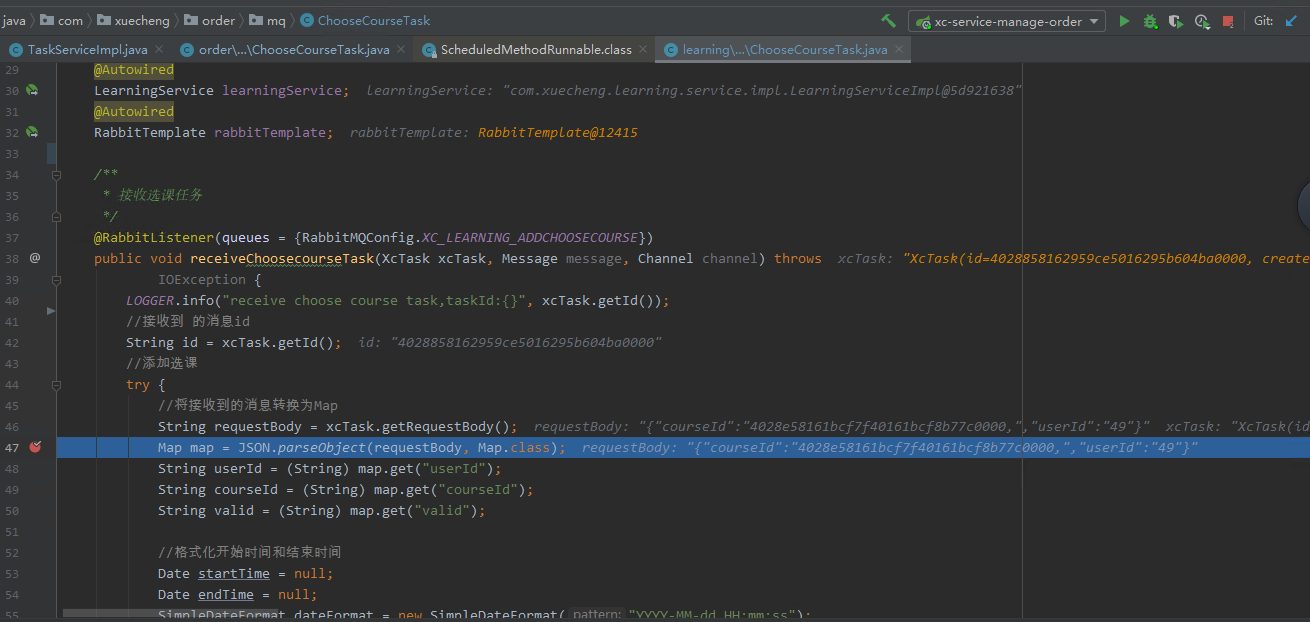1310x622 pixels.
Task: Click the first @Autowired annotation on line 29
Action: (134, 70)
